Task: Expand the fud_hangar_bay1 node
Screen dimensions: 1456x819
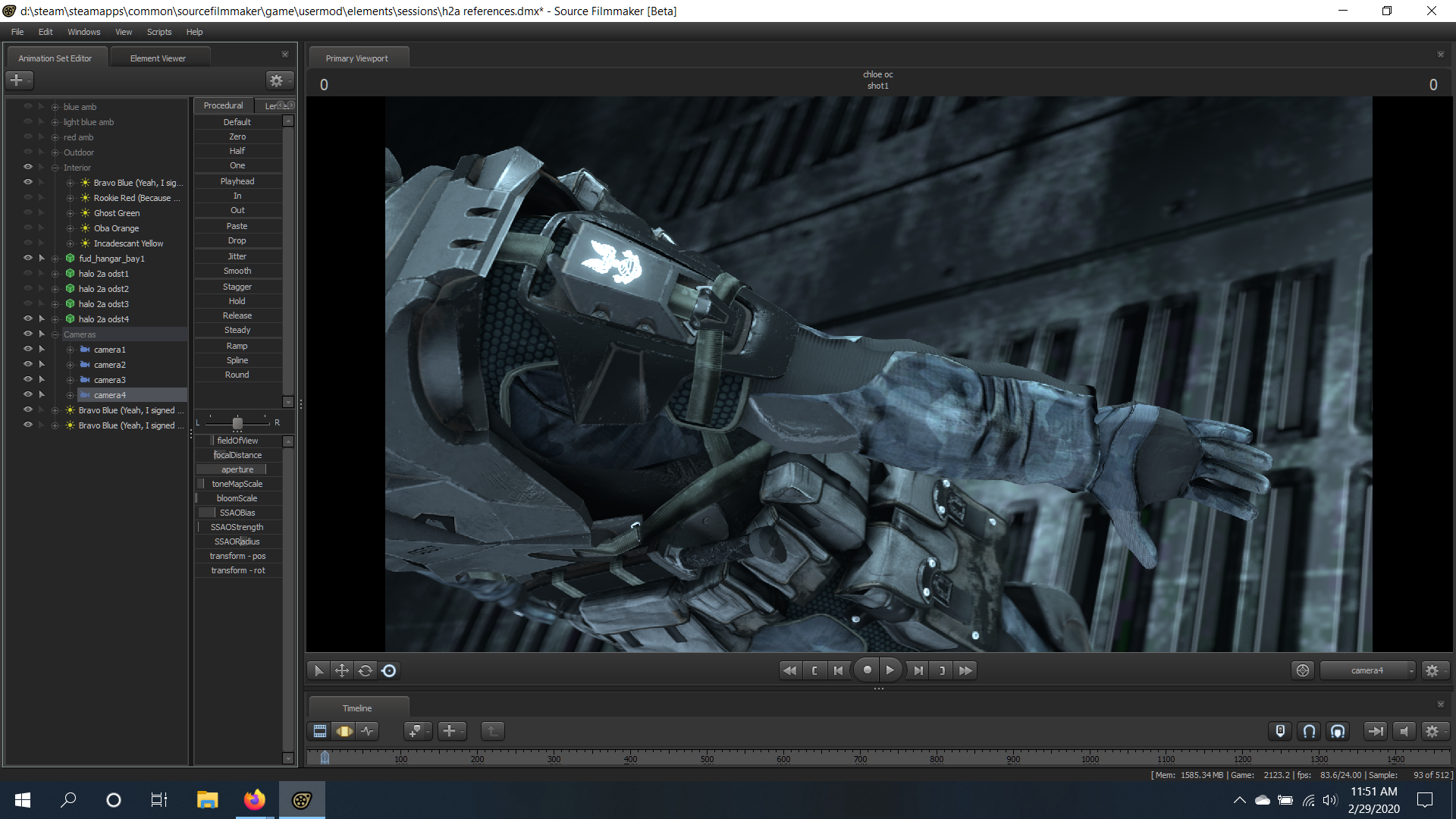Action: [55, 259]
